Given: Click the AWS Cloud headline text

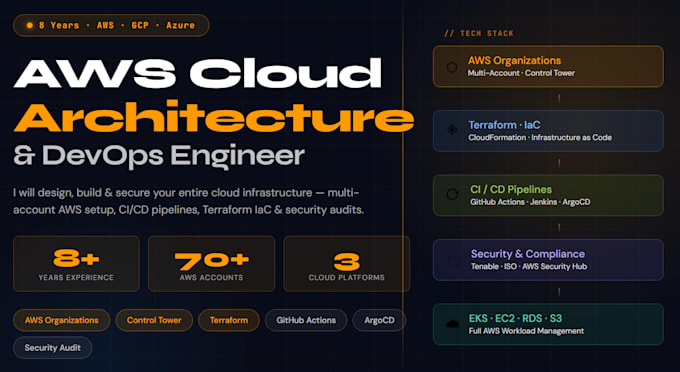Looking at the screenshot, I should click(x=198, y=73).
